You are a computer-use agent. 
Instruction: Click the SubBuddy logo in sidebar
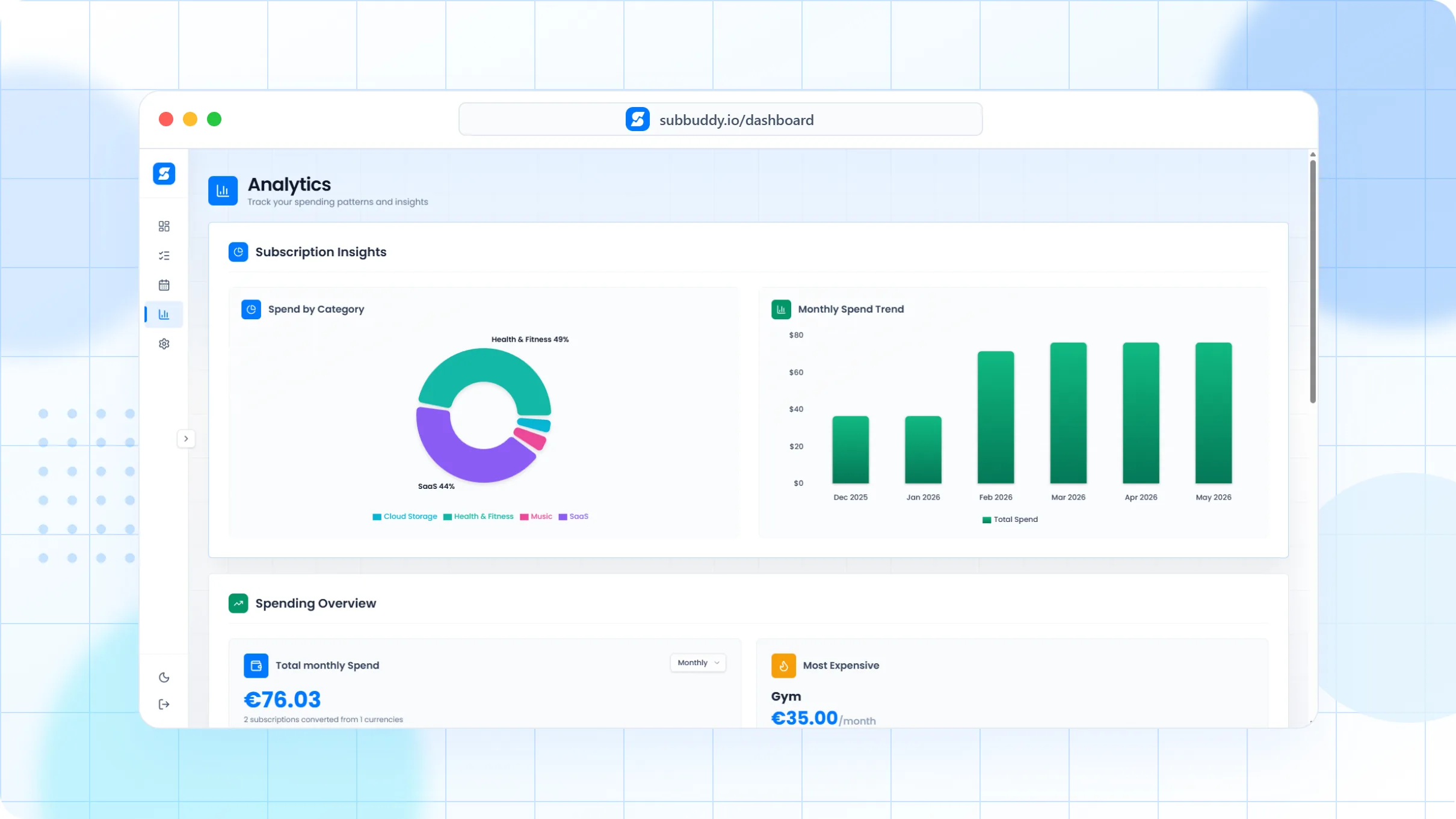(x=164, y=174)
